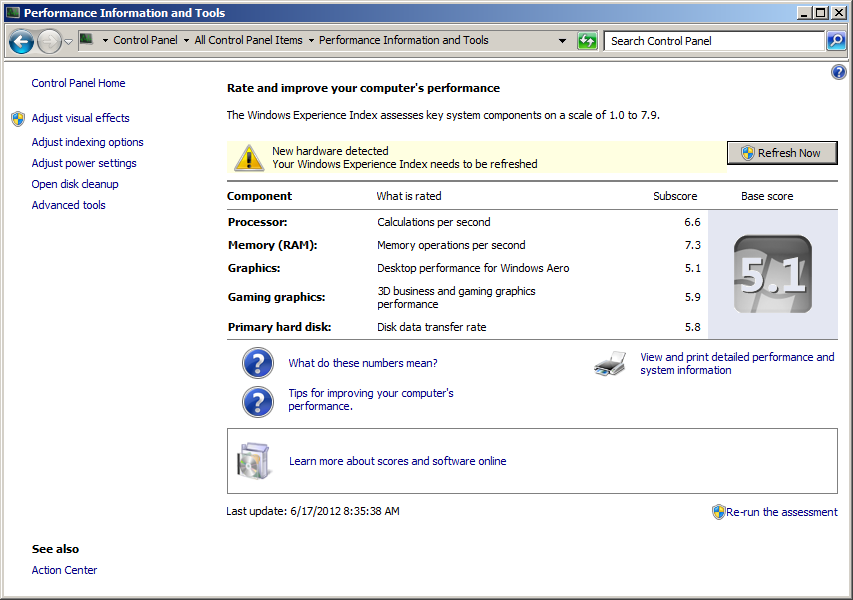Click All Control Panel Items breadcrumb
The image size is (853, 600).
click(x=249, y=40)
